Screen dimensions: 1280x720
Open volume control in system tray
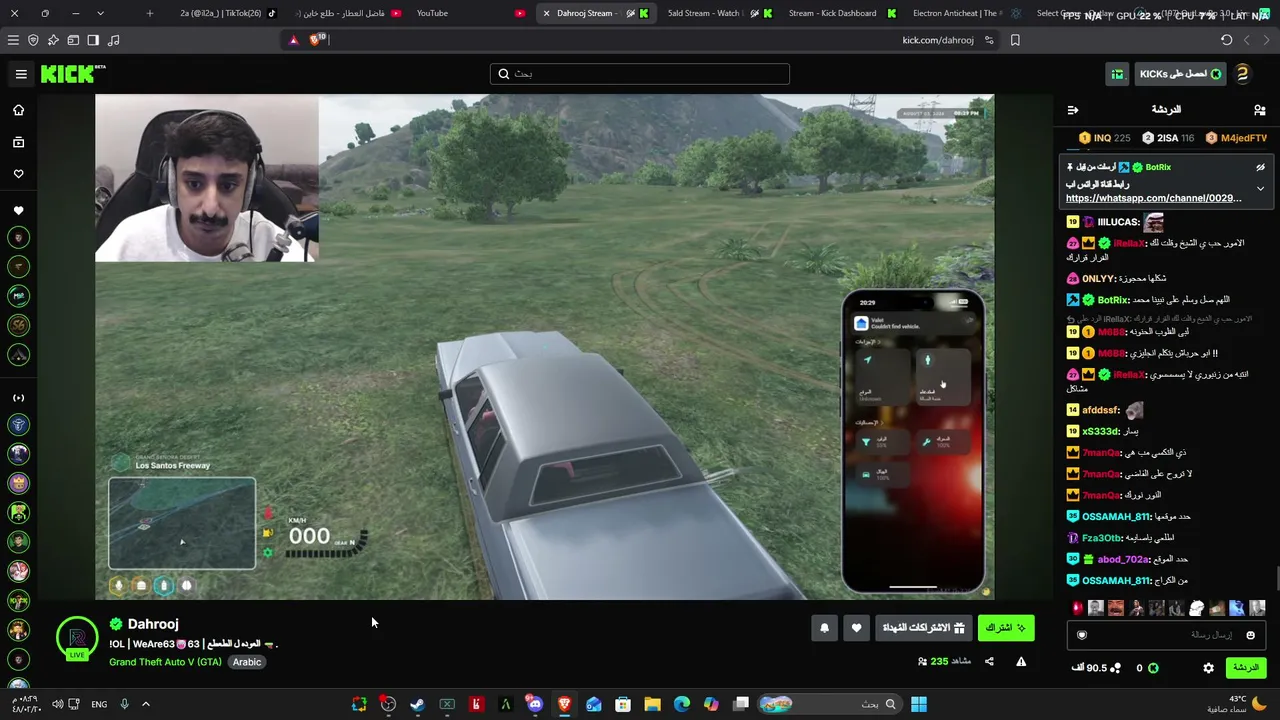click(x=57, y=704)
